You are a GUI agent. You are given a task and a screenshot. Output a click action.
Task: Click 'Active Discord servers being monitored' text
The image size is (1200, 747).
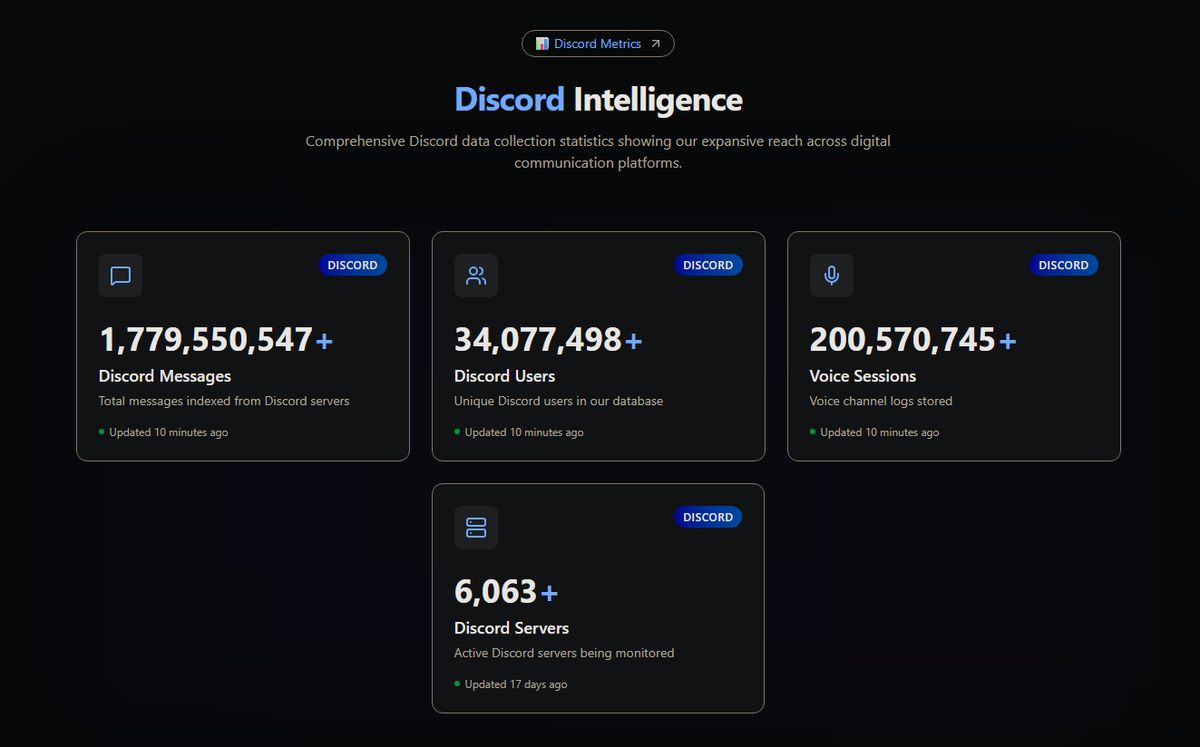(564, 653)
